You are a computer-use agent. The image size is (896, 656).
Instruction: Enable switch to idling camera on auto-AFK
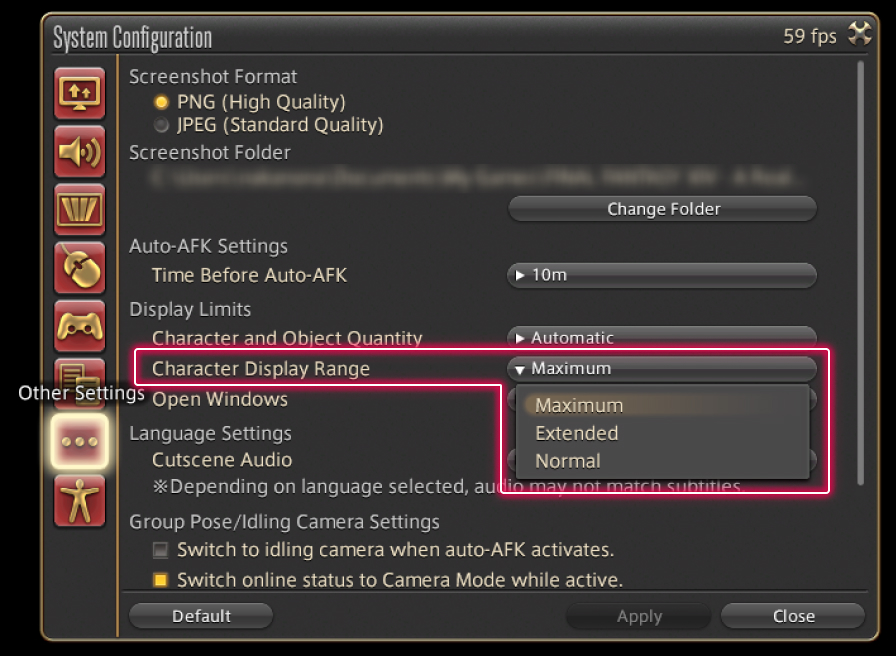pyautogui.click(x=160, y=550)
